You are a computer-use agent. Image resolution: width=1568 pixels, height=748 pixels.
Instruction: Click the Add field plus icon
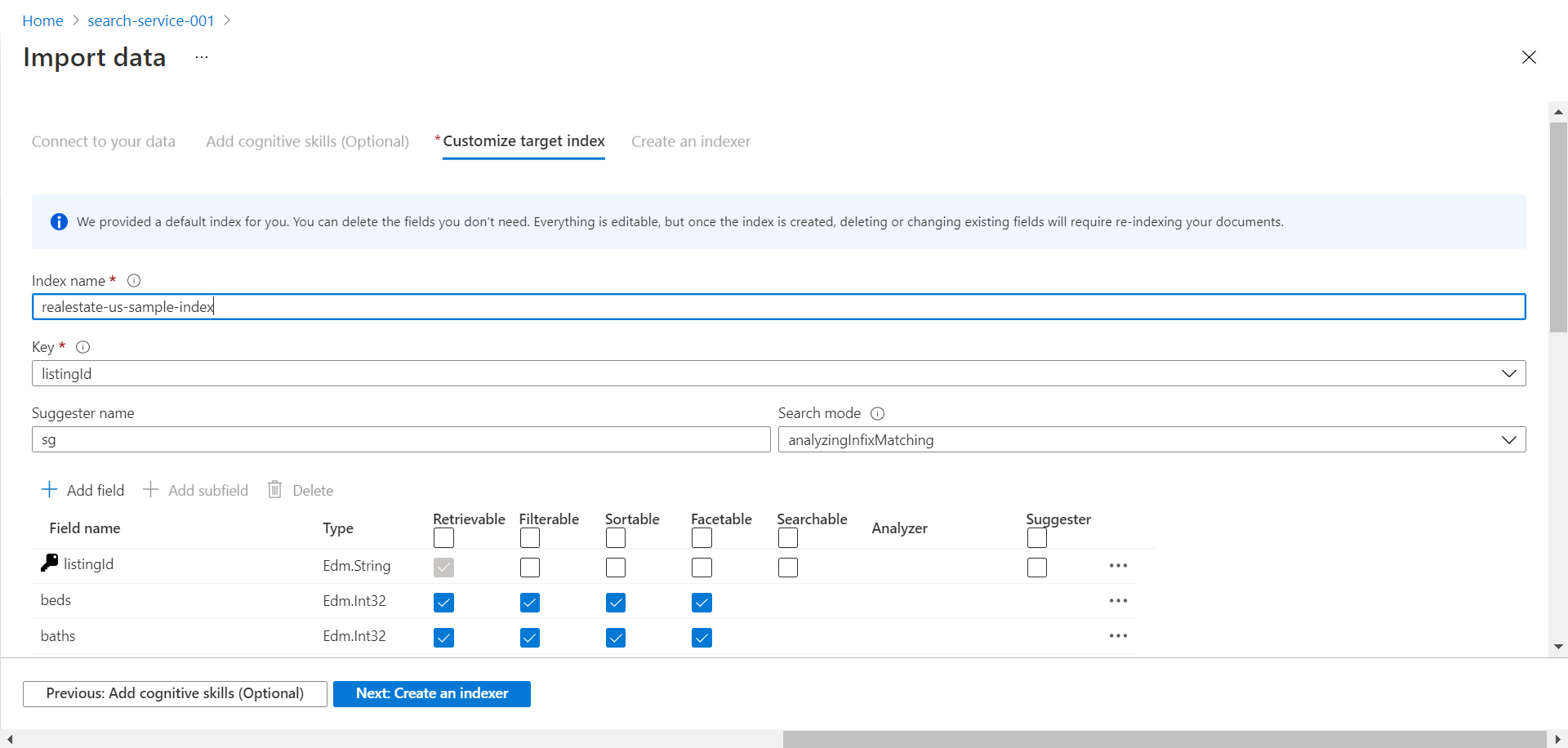[x=50, y=490]
